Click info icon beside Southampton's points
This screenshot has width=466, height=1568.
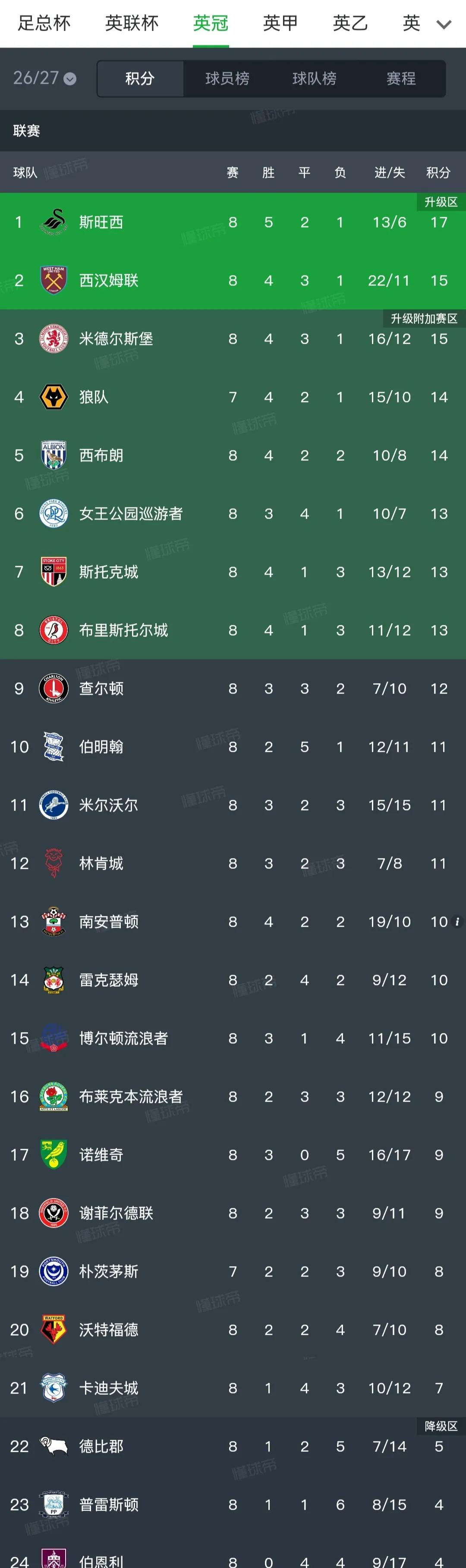[457, 922]
